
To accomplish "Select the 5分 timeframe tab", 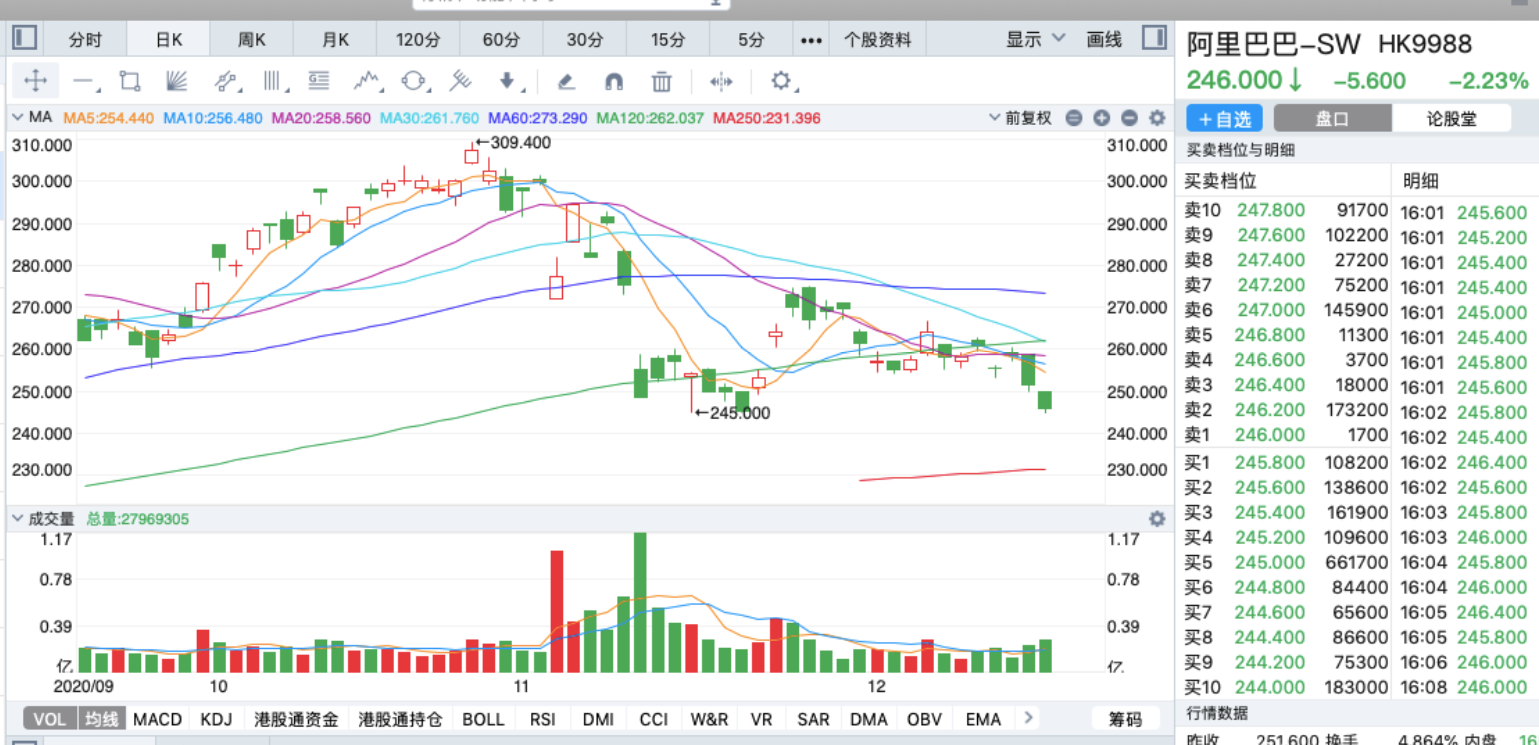I will pos(751,40).
